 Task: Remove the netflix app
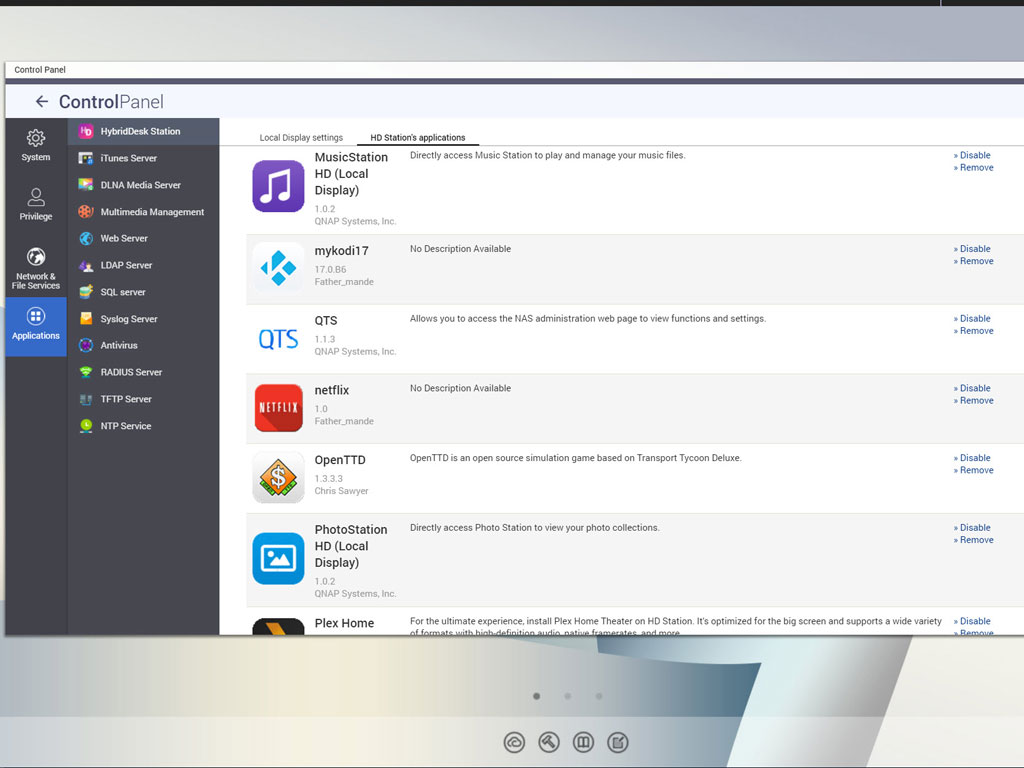973,401
